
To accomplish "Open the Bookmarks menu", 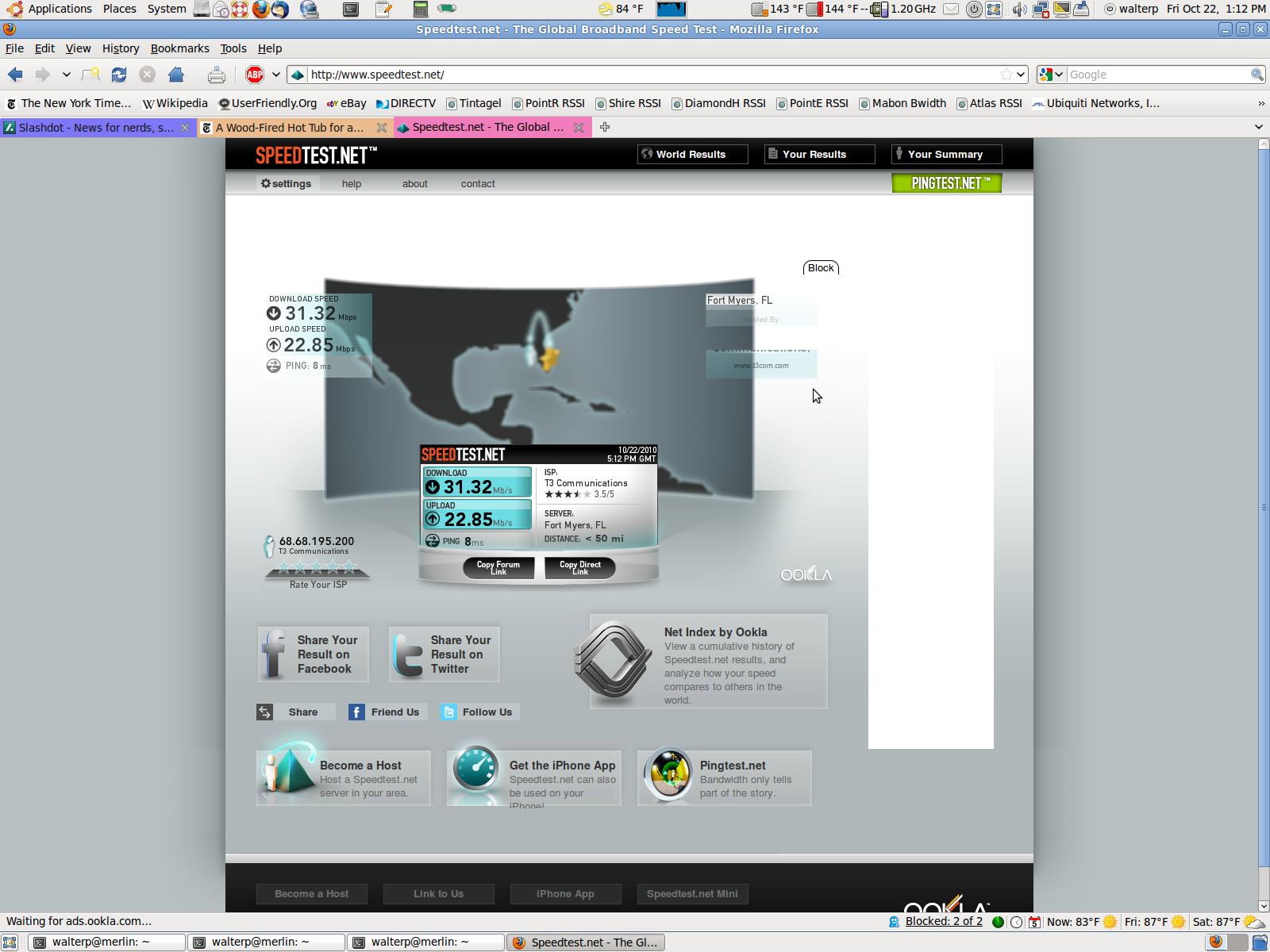I will tap(179, 48).
